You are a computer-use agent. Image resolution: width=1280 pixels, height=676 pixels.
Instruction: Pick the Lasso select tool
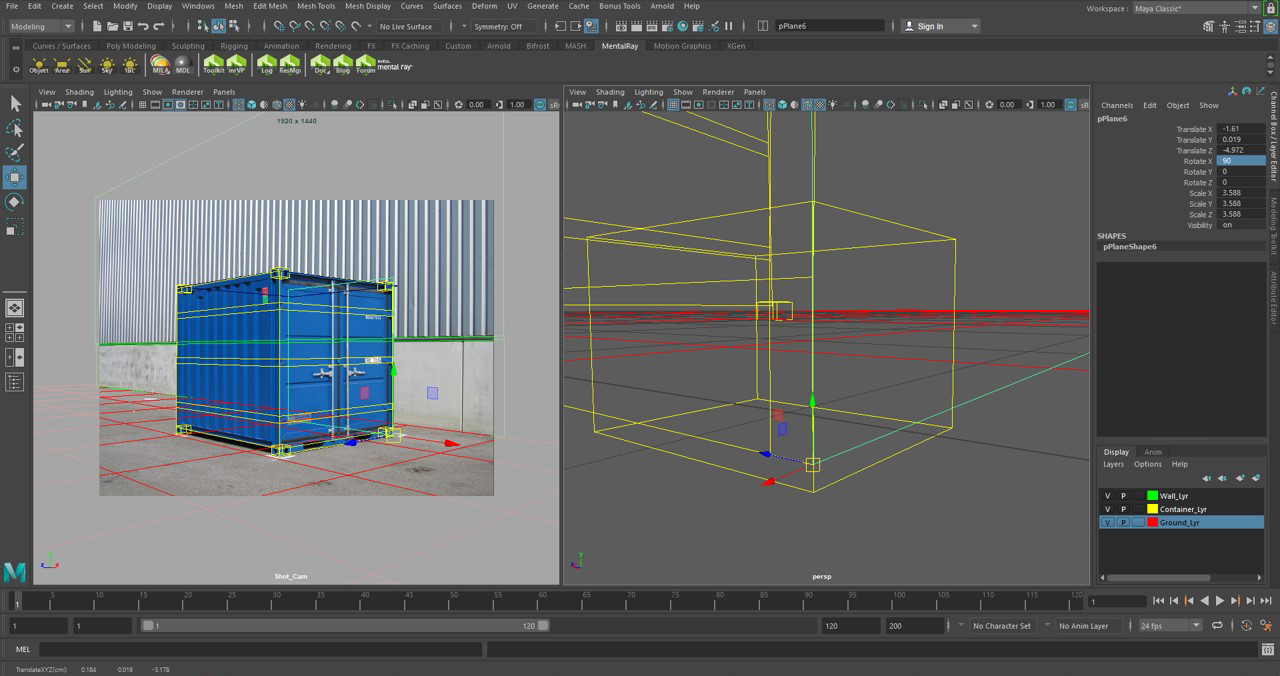point(15,129)
